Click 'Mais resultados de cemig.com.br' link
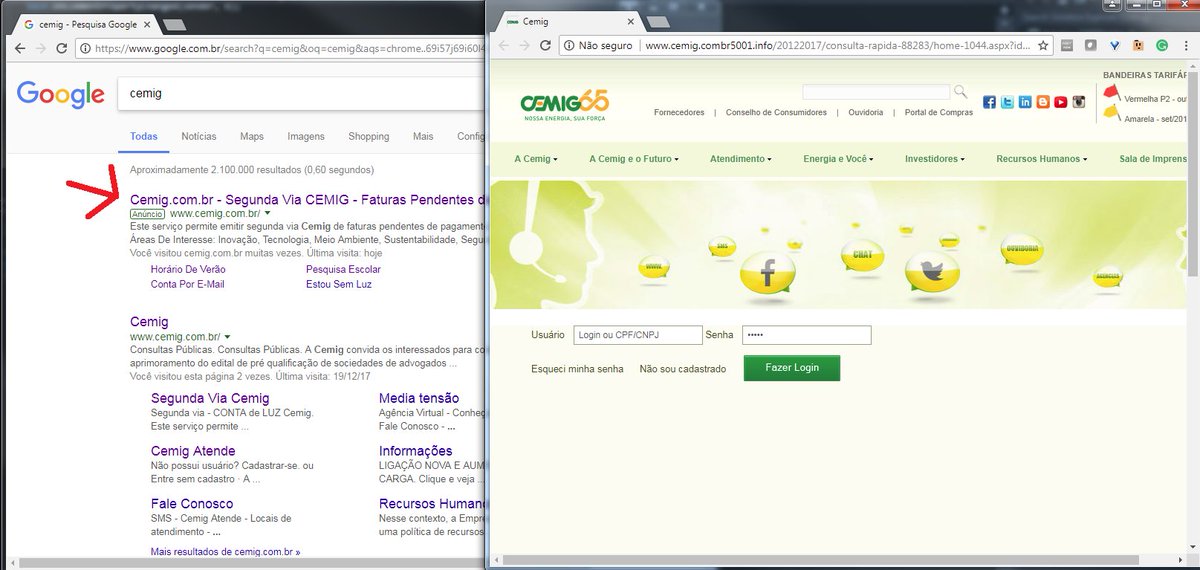 [x=225, y=552]
